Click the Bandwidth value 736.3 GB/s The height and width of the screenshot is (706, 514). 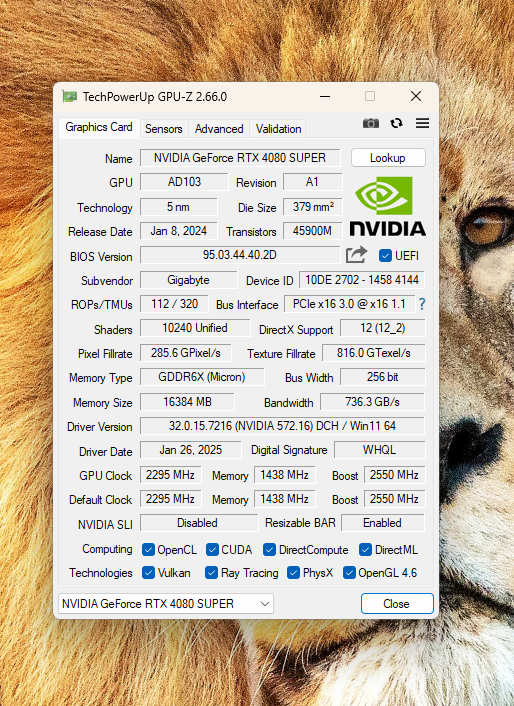(372, 402)
